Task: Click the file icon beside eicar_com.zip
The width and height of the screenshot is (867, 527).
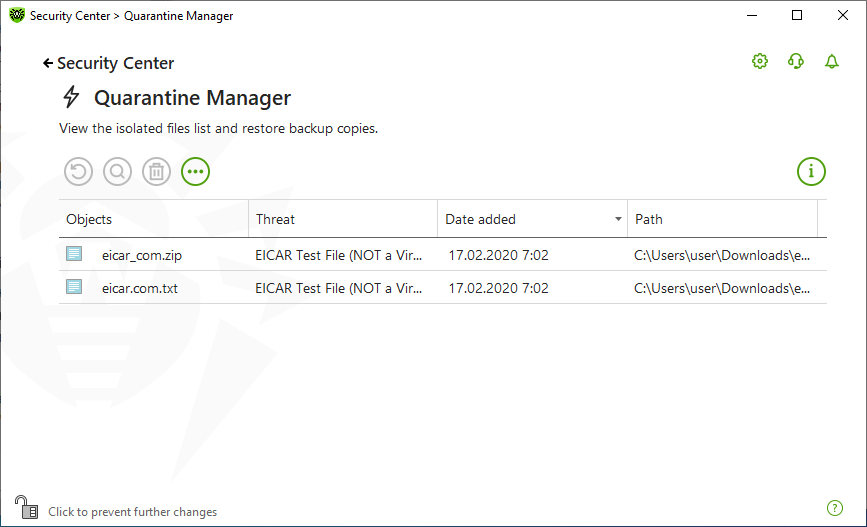Action: point(74,254)
